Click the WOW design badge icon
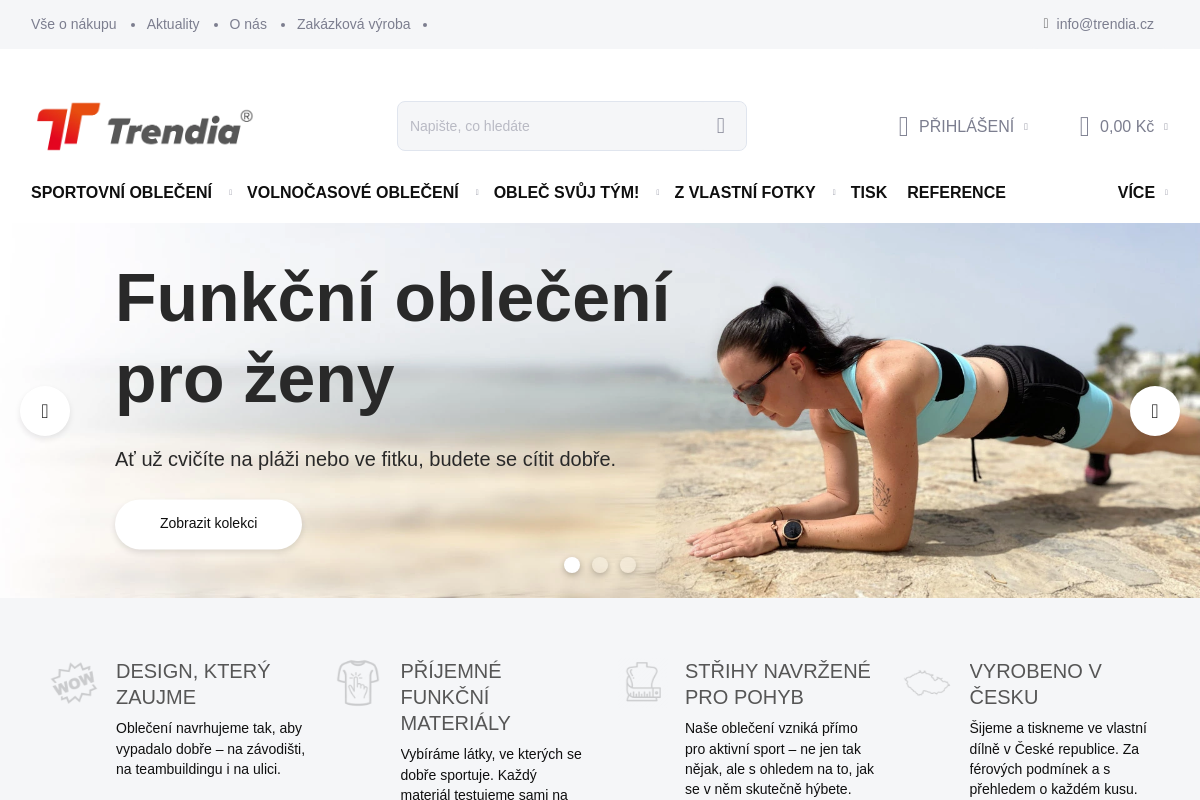Viewport: 1200px width, 800px height. (74, 683)
